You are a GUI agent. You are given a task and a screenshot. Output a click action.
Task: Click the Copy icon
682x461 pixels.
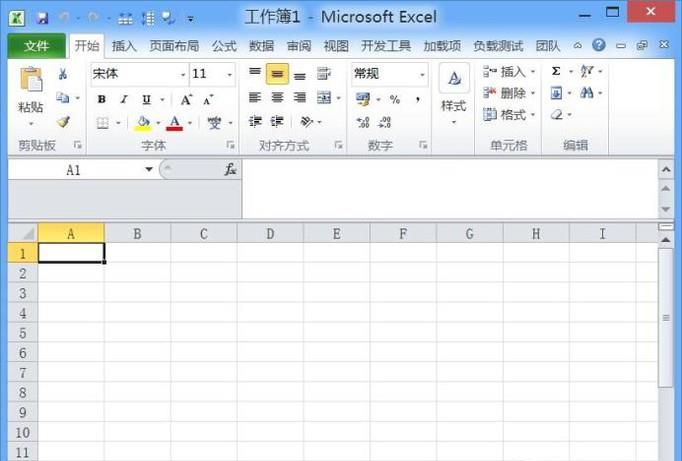pos(63,98)
